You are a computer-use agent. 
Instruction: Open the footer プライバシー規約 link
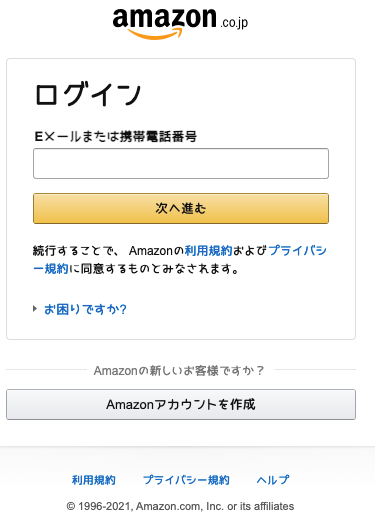186,480
